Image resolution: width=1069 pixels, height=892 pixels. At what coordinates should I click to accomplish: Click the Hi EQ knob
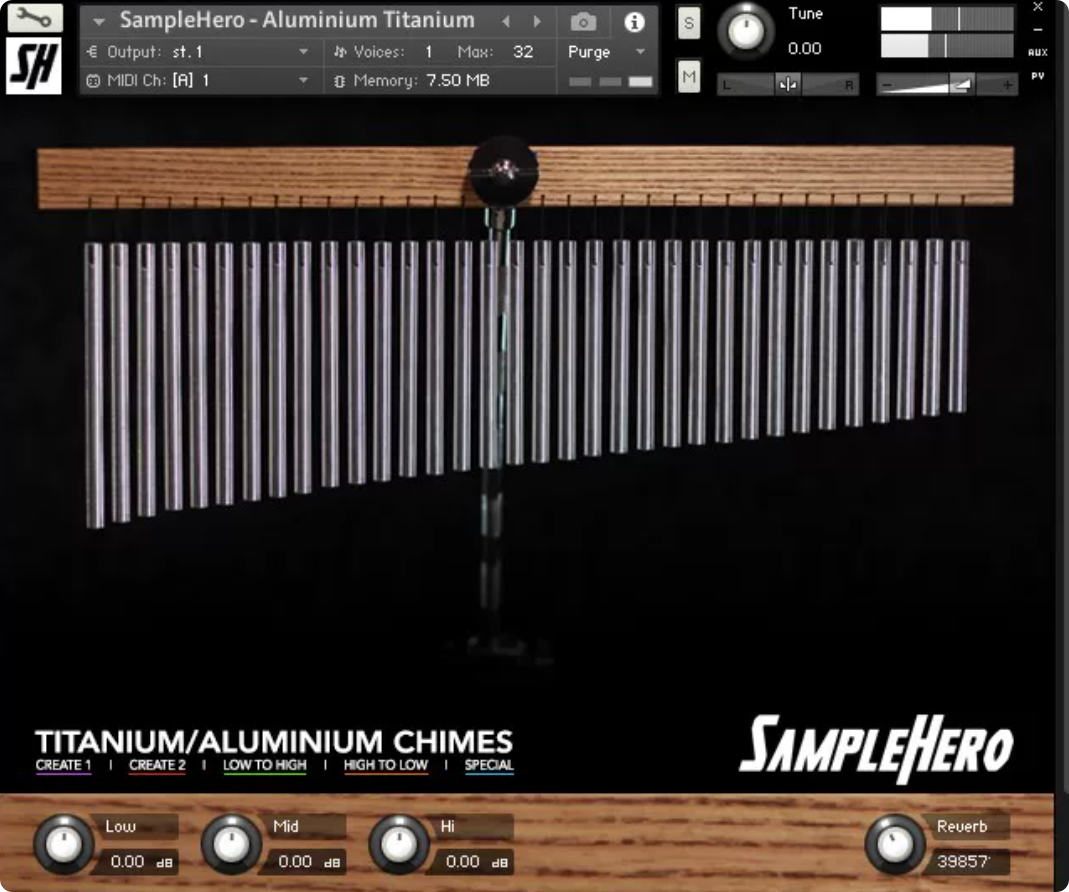[399, 844]
